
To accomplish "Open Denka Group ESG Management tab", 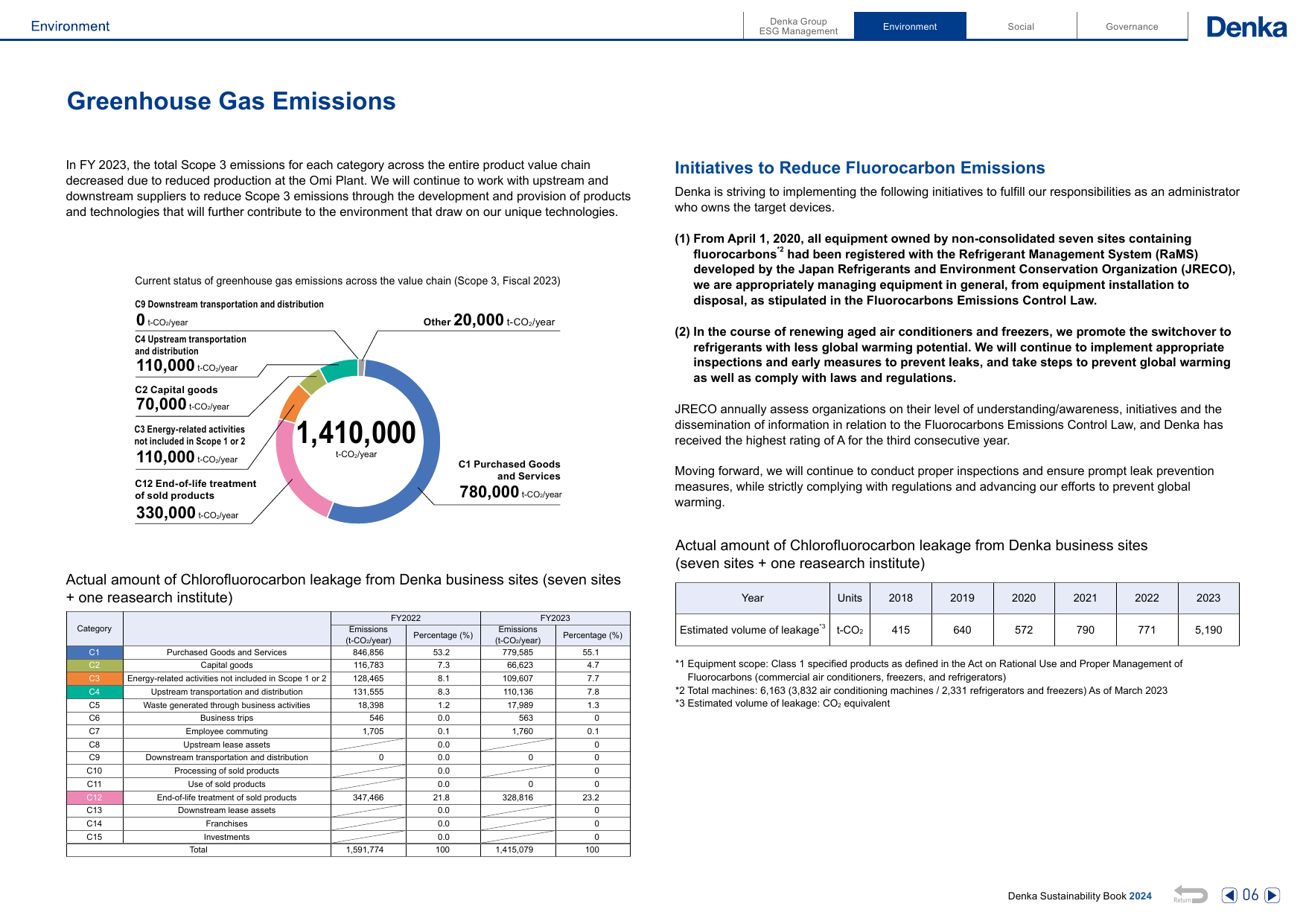I will click(x=798, y=26).
